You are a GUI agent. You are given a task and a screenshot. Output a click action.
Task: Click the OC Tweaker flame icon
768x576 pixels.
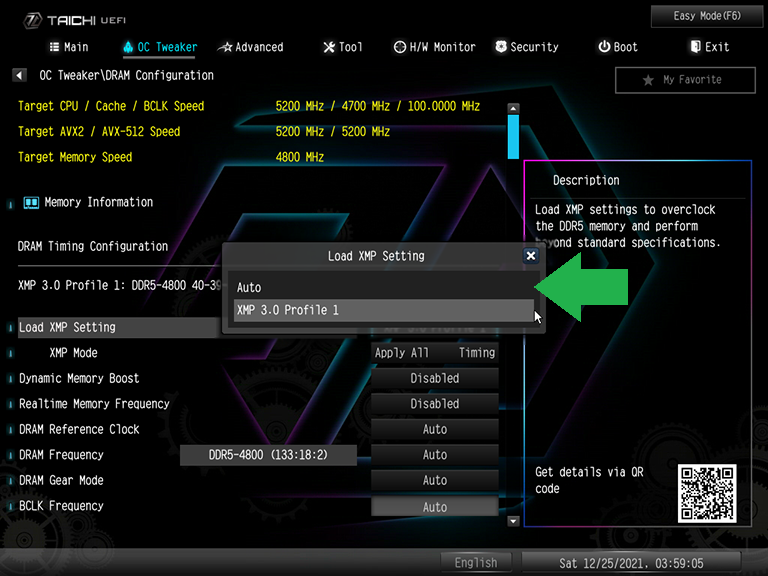coord(128,47)
